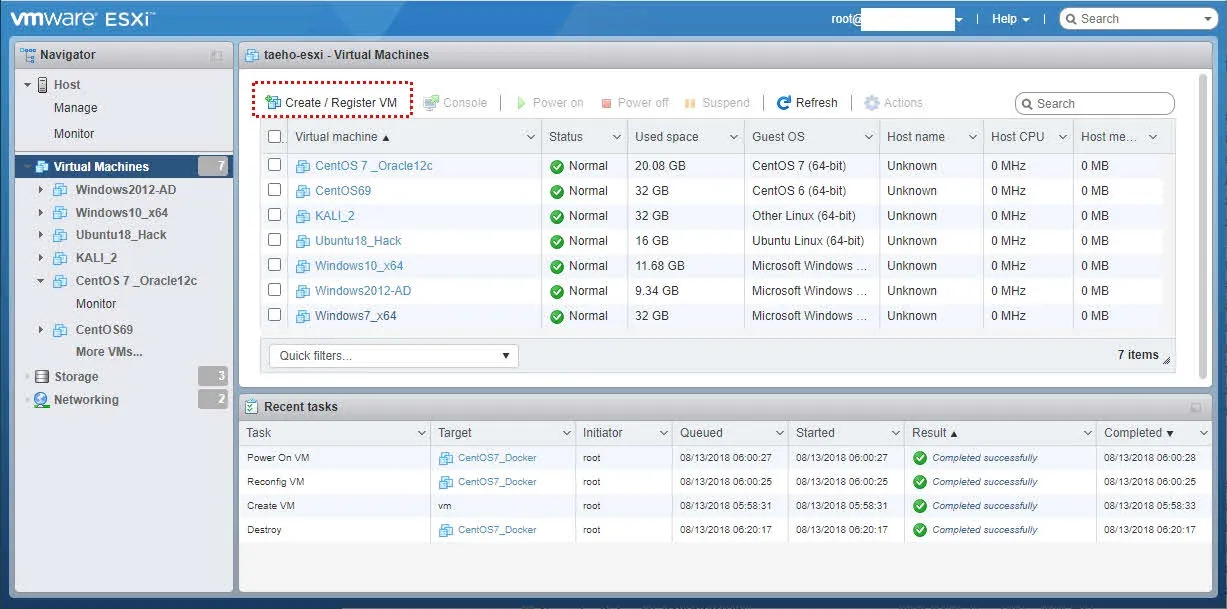Open the Ubuntu18_Hack VM link in table
Image resolution: width=1227 pixels, height=609 pixels.
coord(358,241)
